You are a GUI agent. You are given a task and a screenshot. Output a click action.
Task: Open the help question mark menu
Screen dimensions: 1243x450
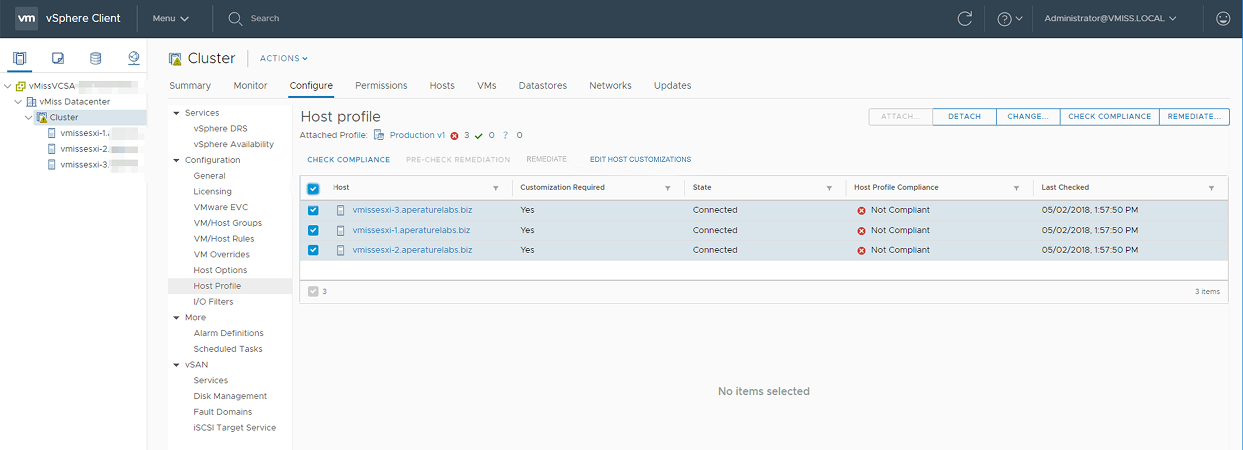(1009, 18)
